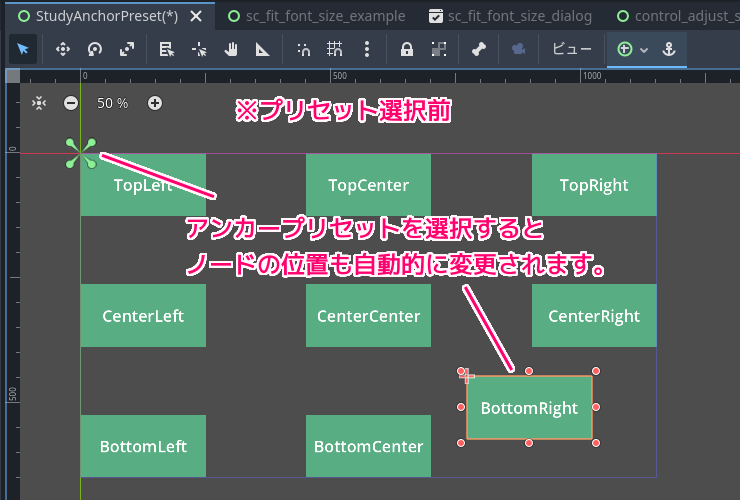
Task: Activate the Rotate Mode tool
Action: coord(95,49)
